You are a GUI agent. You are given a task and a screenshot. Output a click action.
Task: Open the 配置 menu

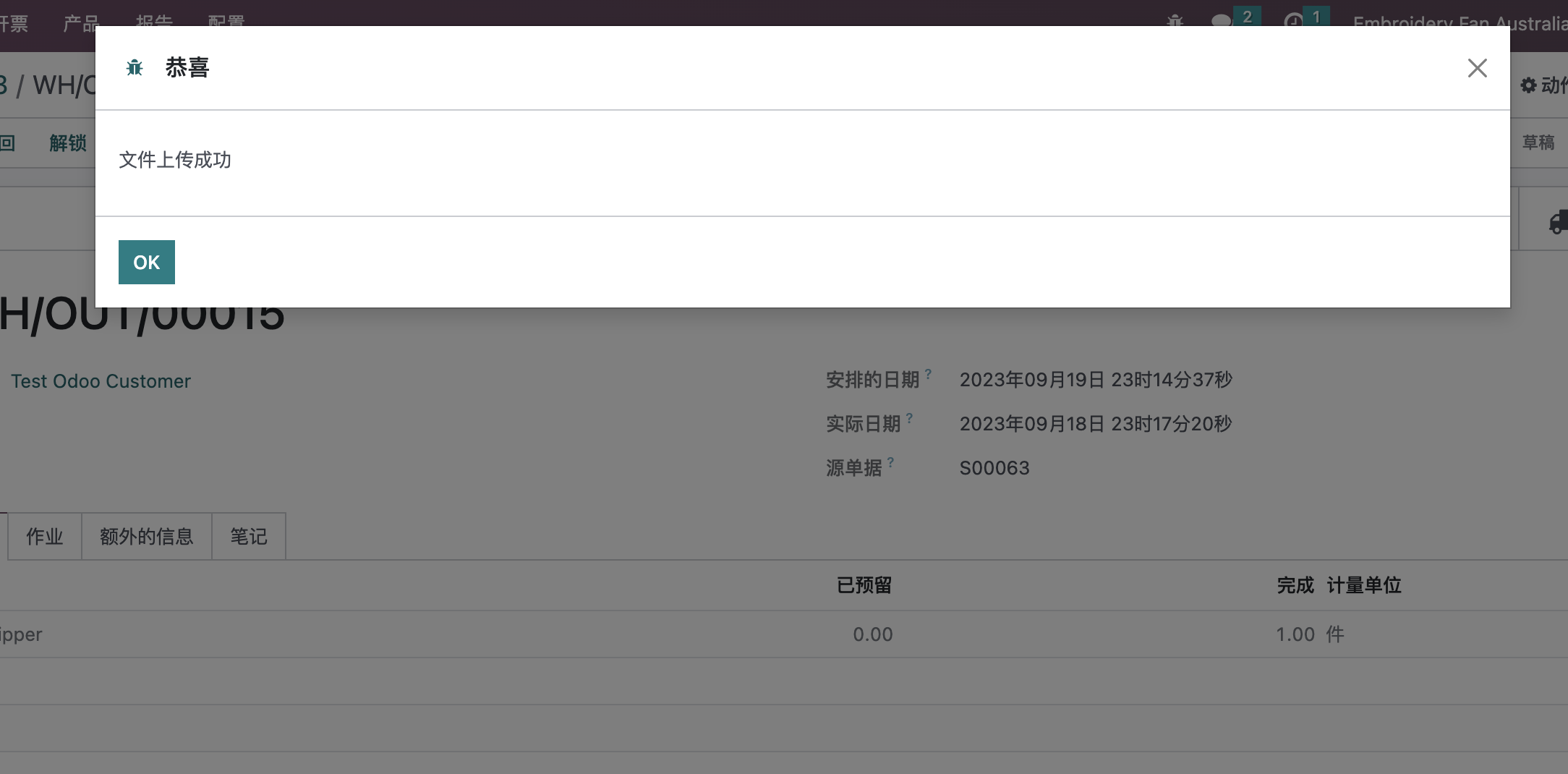(x=226, y=22)
